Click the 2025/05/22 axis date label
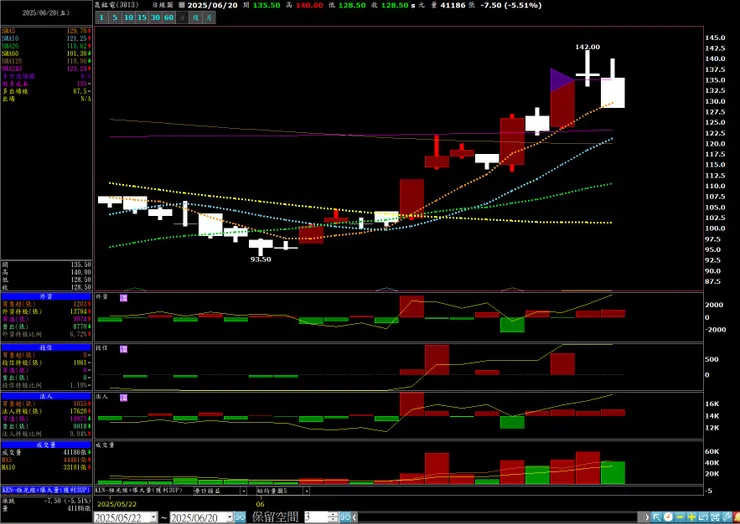 117,504
